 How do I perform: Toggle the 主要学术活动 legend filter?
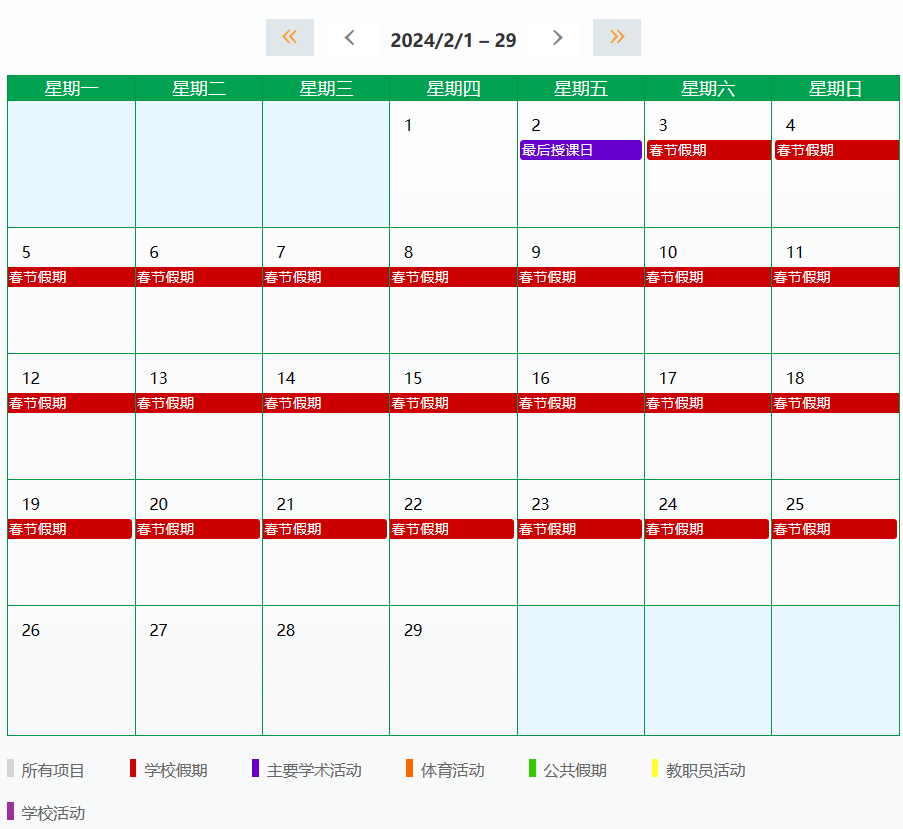click(x=313, y=770)
